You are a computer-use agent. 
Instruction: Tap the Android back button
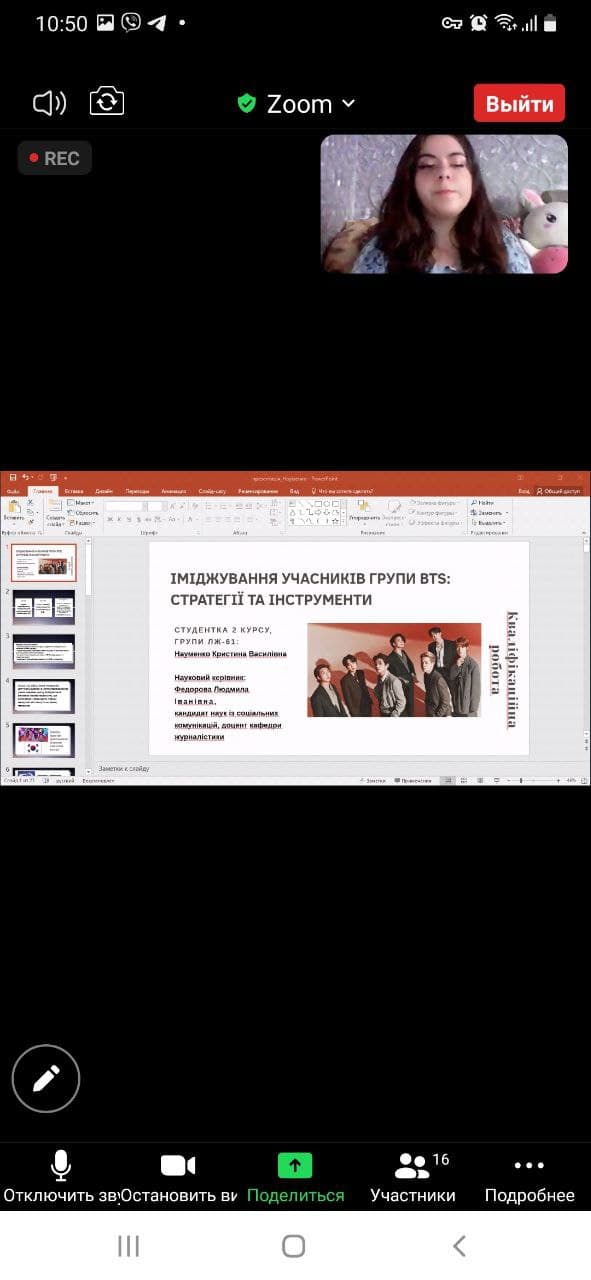tap(459, 1245)
